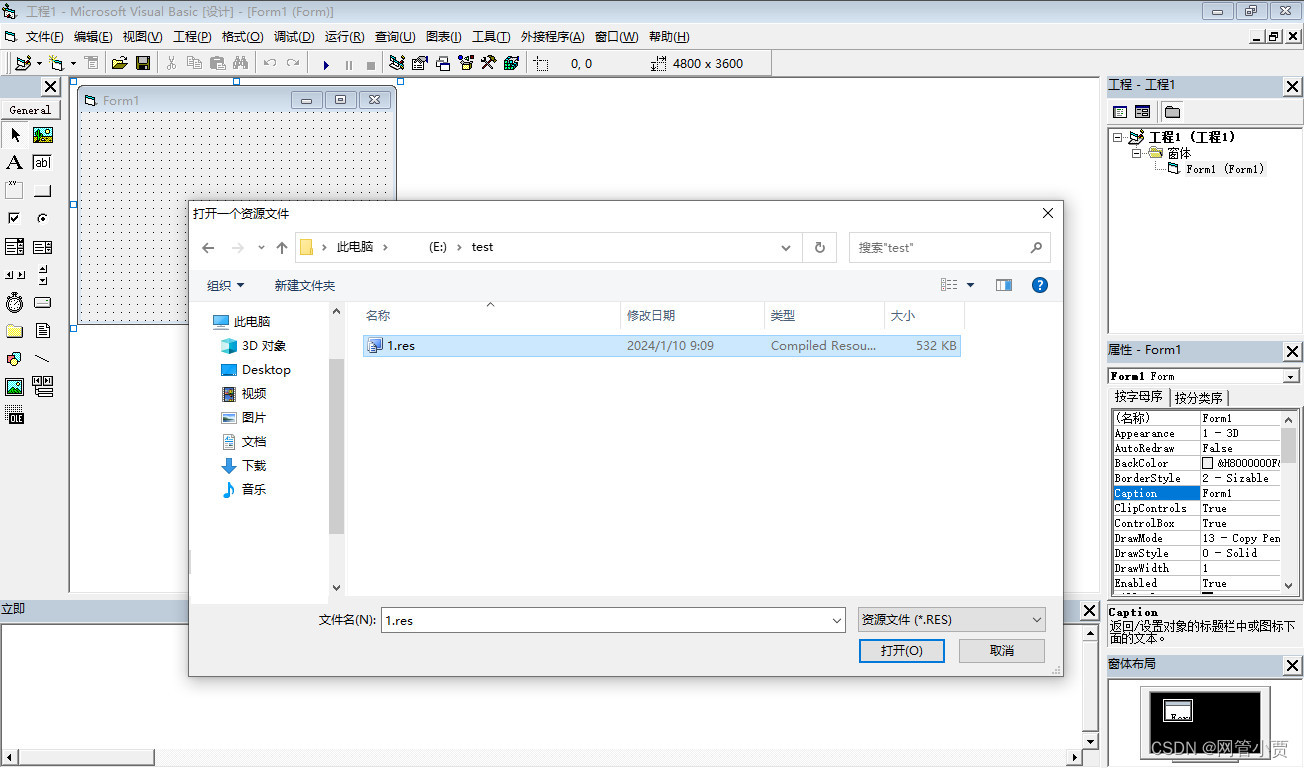This screenshot has height=768, width=1304.
Task: Select the Label control tool
Action: (15, 163)
